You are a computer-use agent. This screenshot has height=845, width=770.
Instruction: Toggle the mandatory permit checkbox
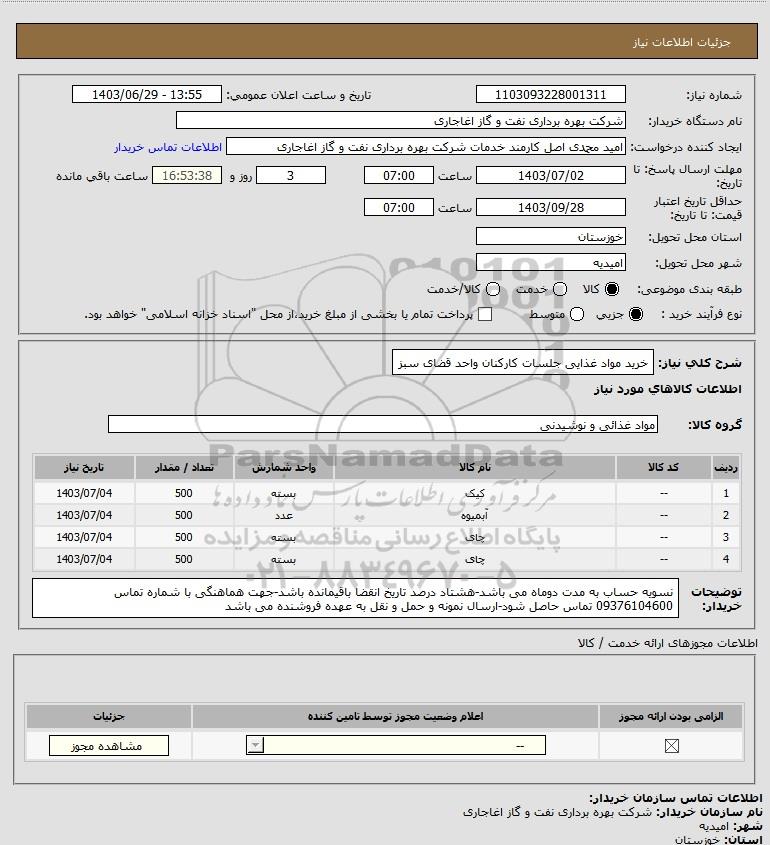[x=671, y=746]
